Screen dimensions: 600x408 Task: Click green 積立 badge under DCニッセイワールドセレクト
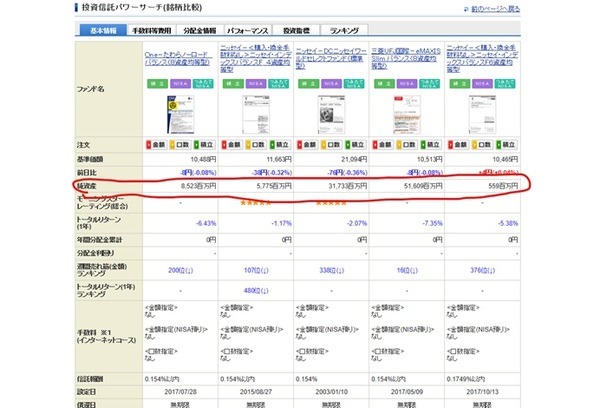[x=308, y=83]
